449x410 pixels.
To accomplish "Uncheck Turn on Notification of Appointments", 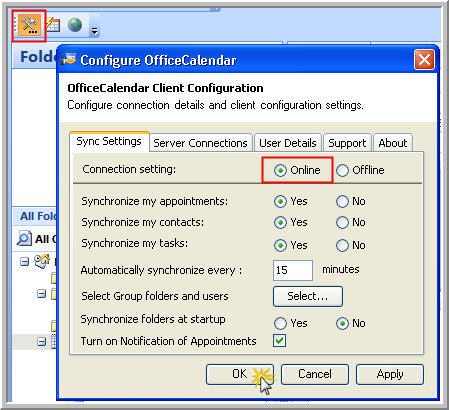I will (x=279, y=341).
